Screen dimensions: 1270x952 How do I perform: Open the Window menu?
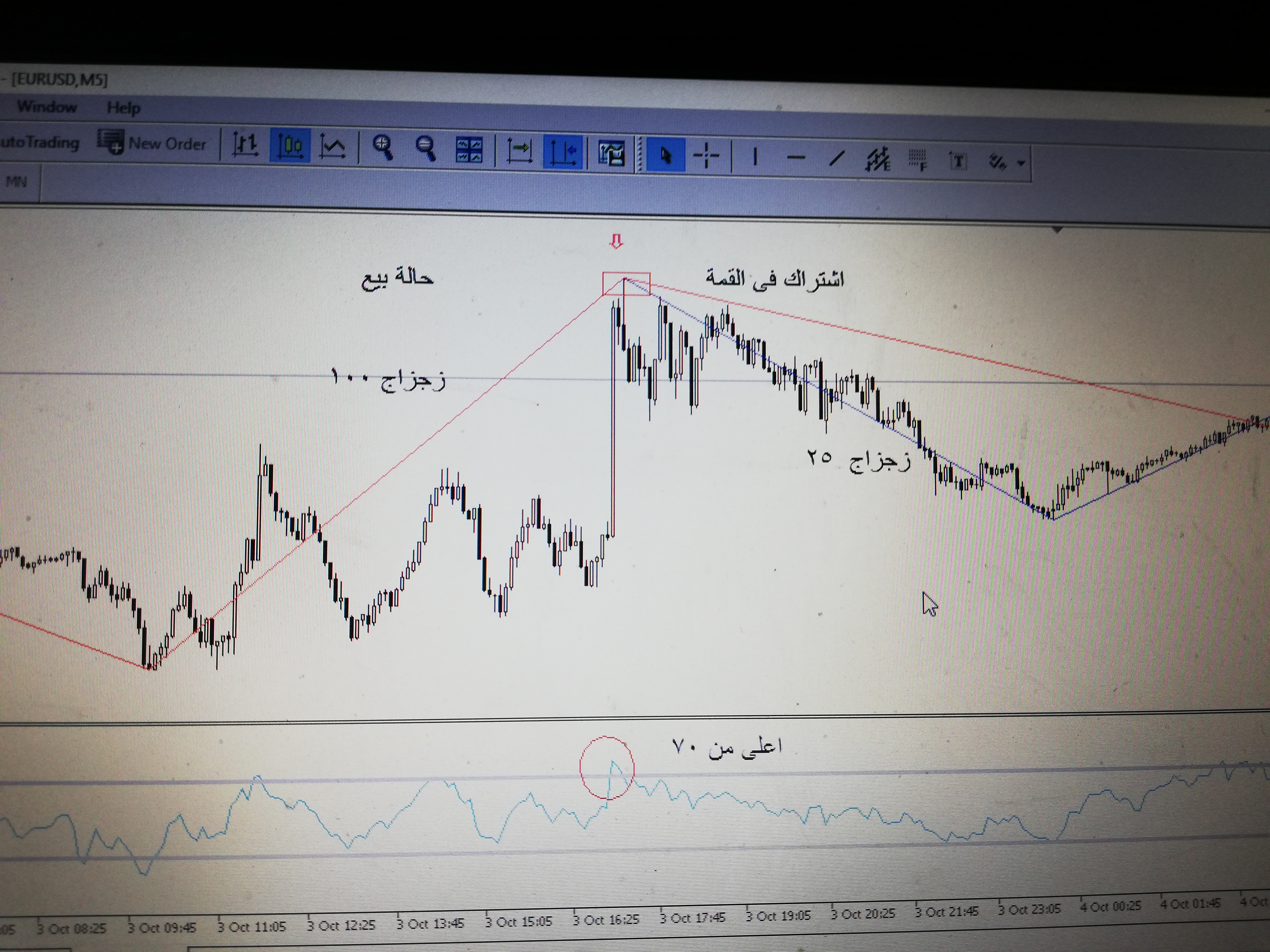(x=47, y=107)
